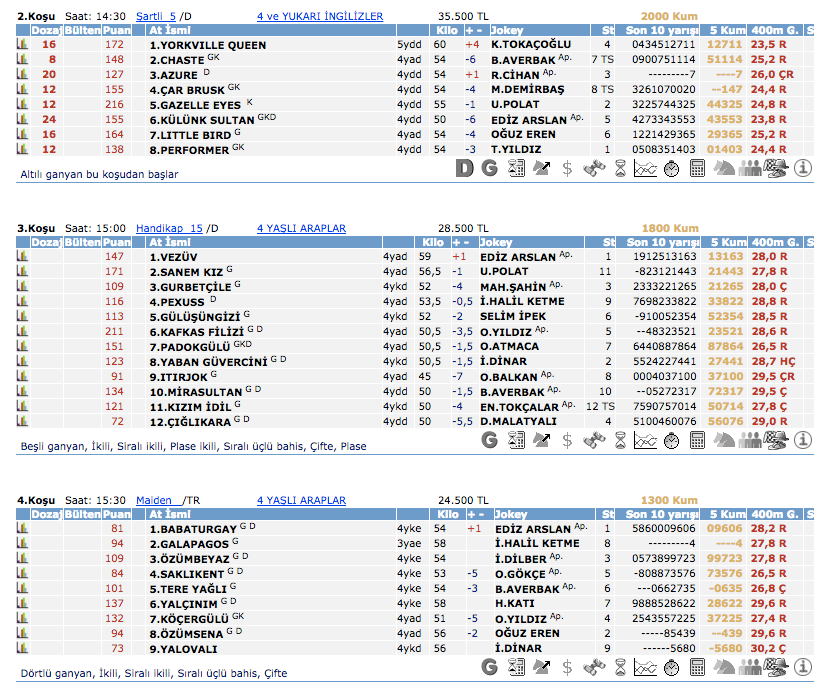Click the D icon under race 2

[x=464, y=169]
